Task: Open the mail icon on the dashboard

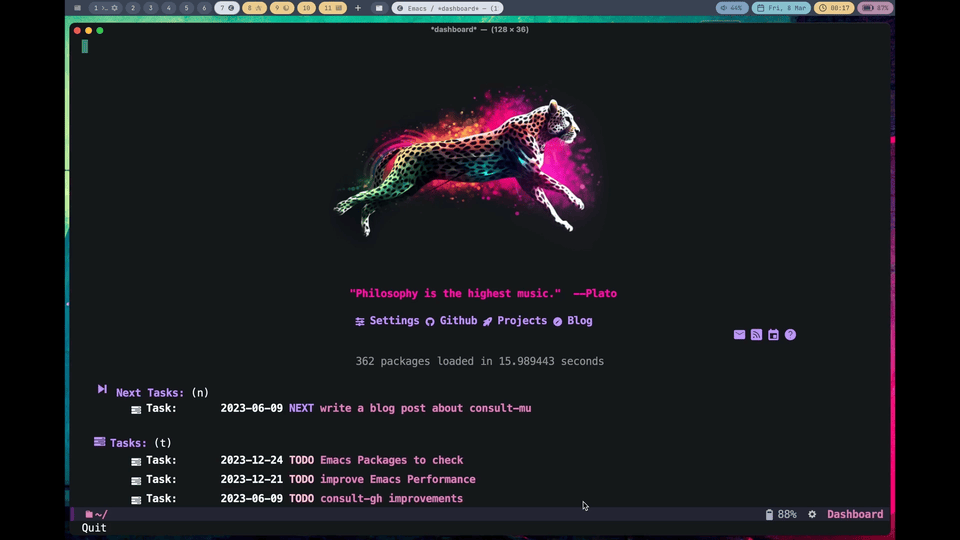Action: (739, 334)
